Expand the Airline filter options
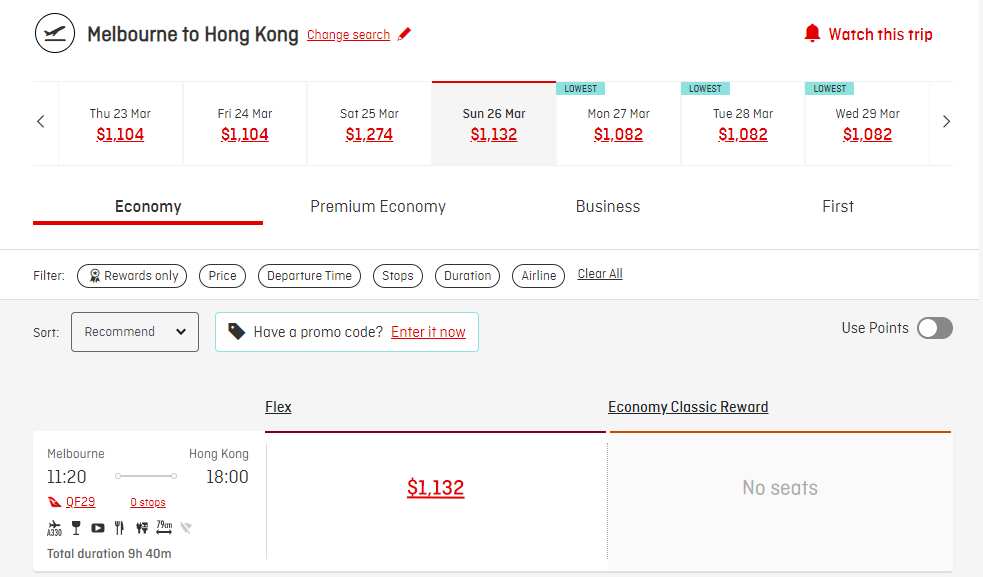The image size is (983, 577). click(x=539, y=276)
